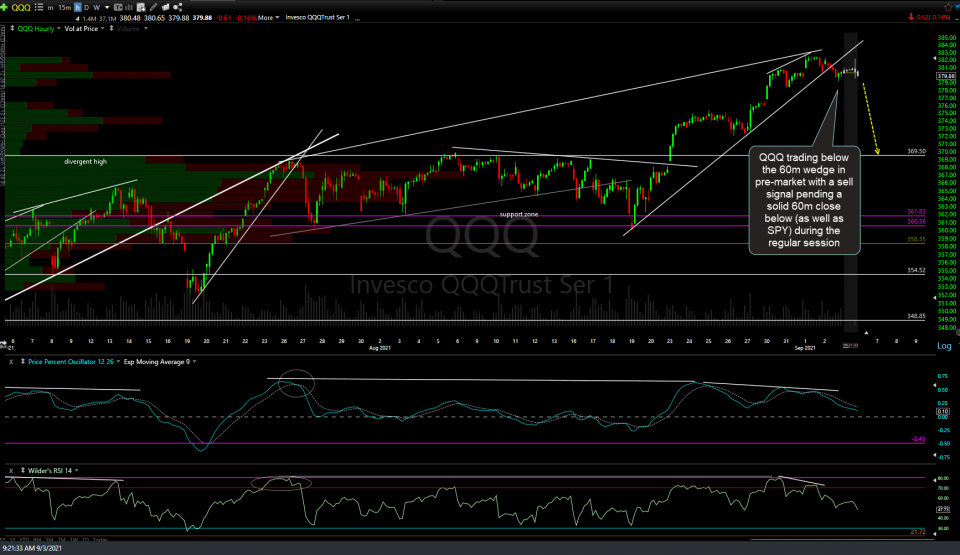This screenshot has height=555, width=960.
Task: Click the scale arrow near 0.50 on oscillator axis
Action: [934, 386]
